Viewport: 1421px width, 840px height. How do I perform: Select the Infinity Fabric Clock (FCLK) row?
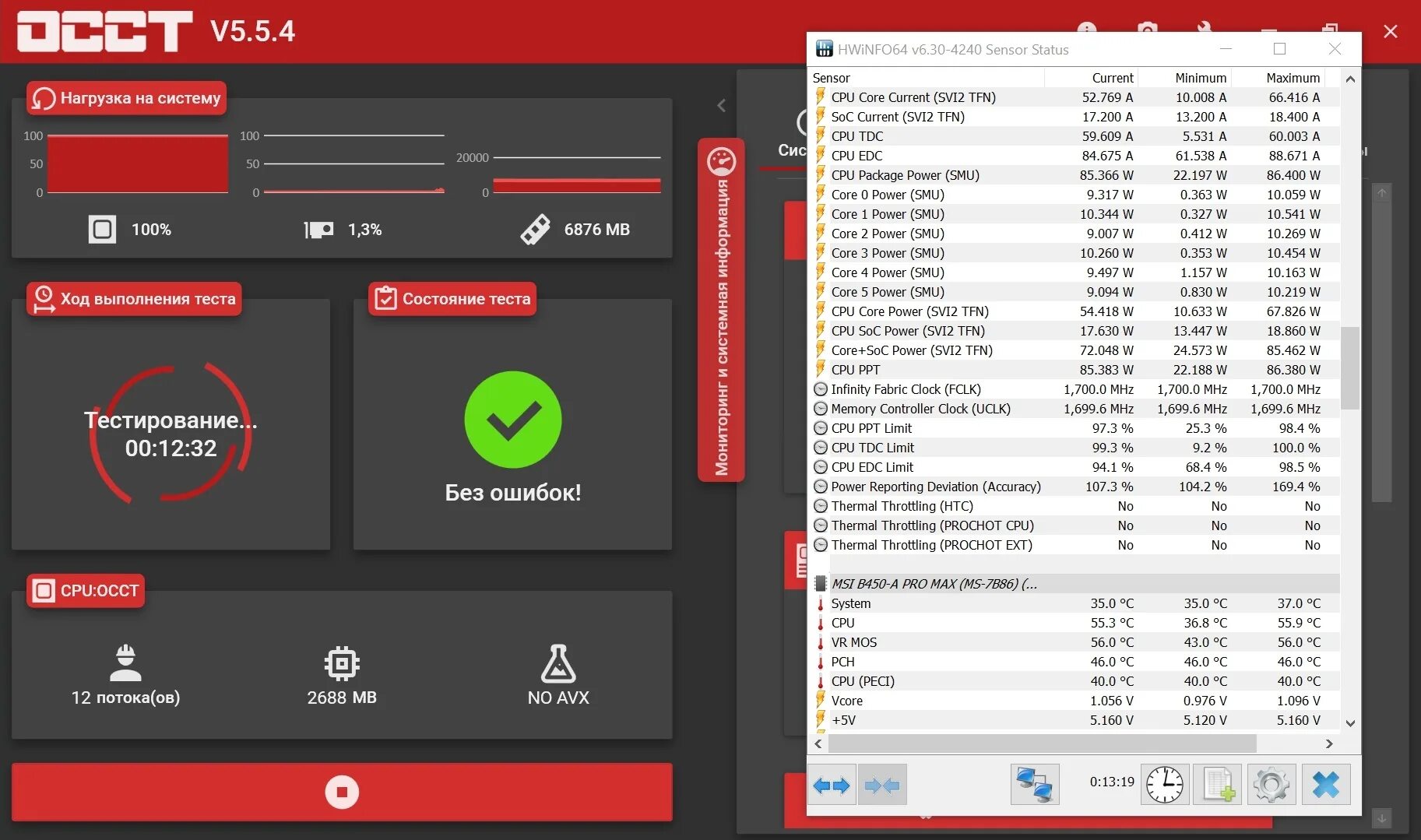click(x=1075, y=389)
